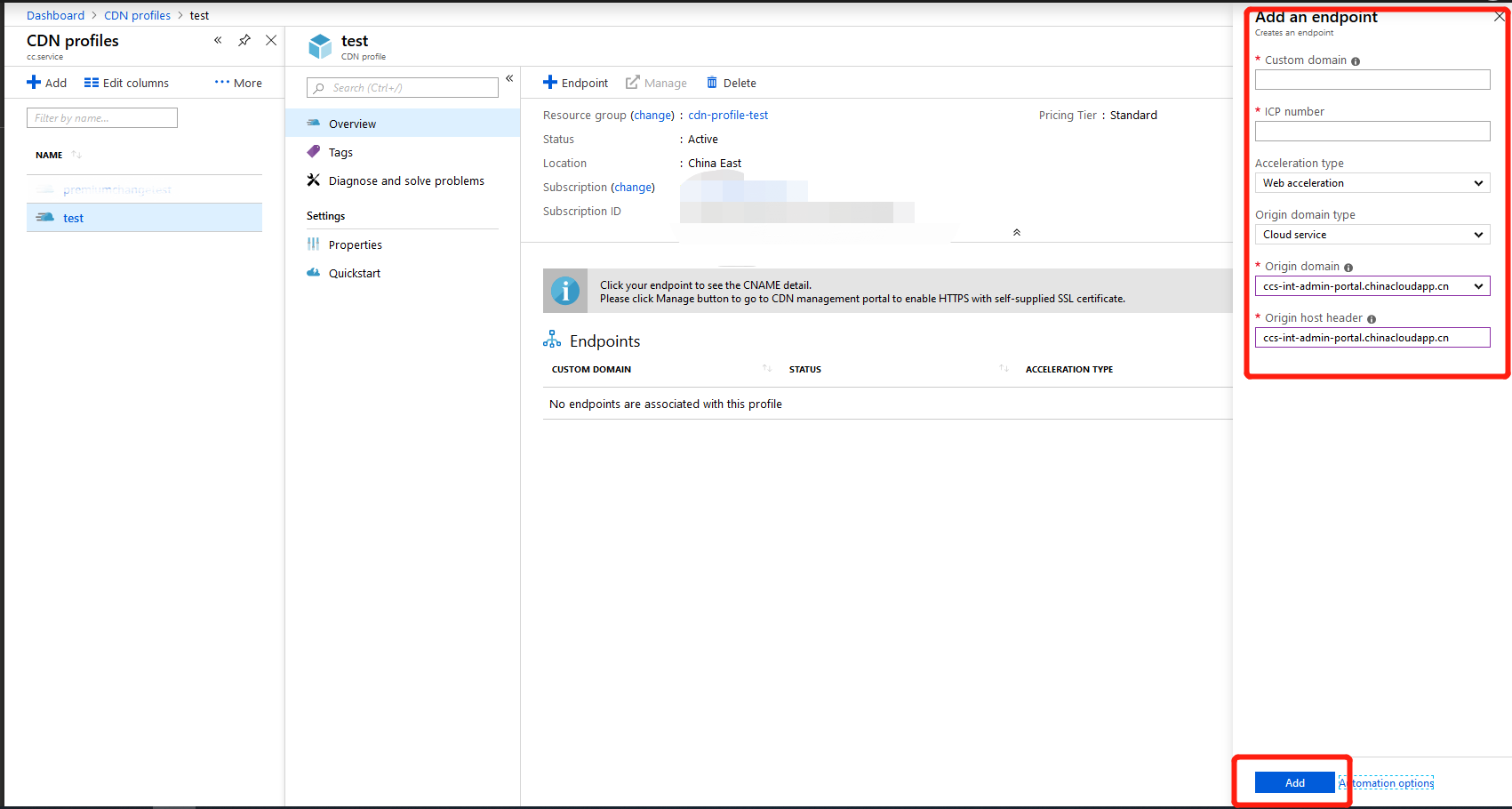This screenshot has width=1512, height=809.
Task: Collapse the essentials section chevron
Action: coord(1017,232)
